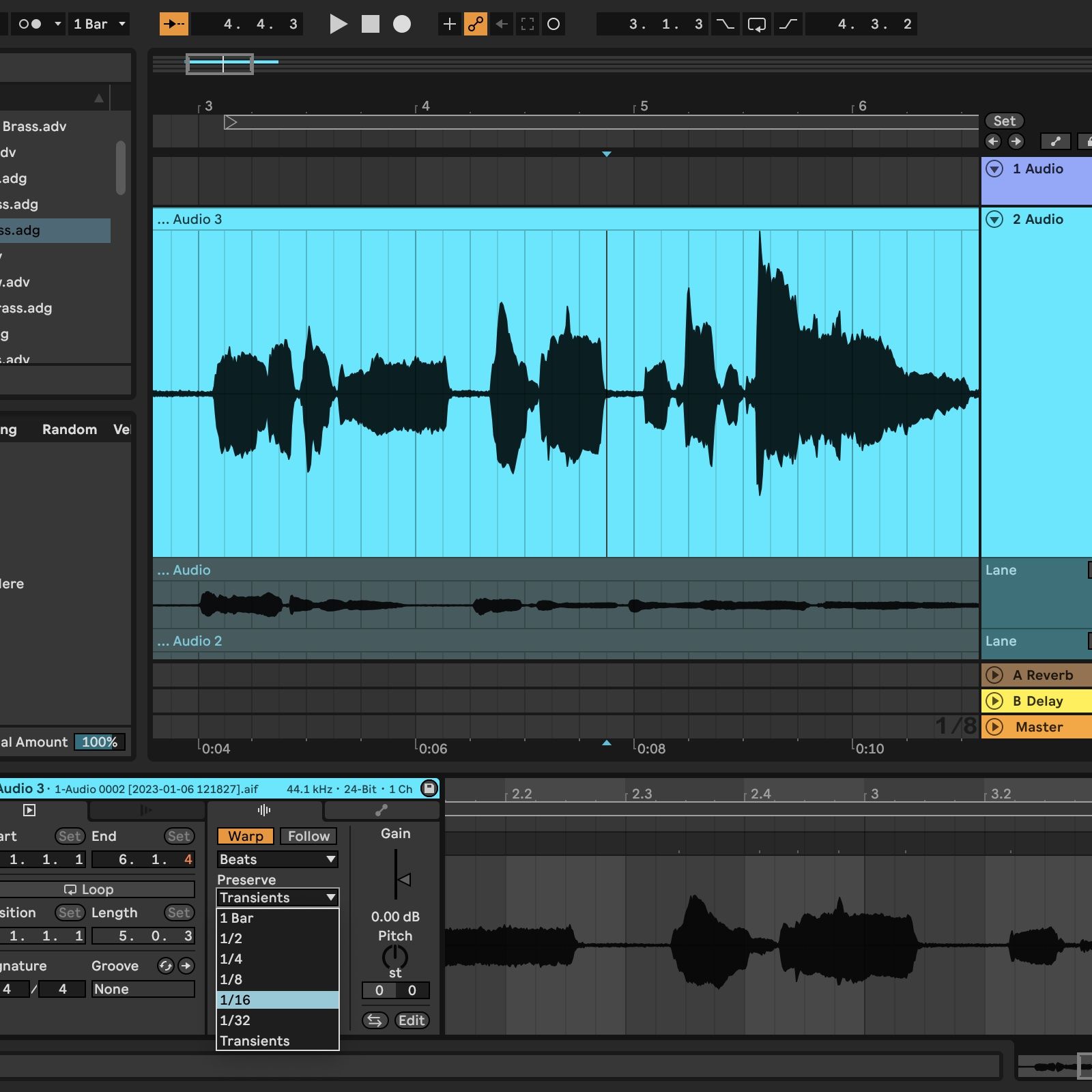Click the Arrangement Record circle button
The height and width of the screenshot is (1092, 1092).
pos(402,25)
